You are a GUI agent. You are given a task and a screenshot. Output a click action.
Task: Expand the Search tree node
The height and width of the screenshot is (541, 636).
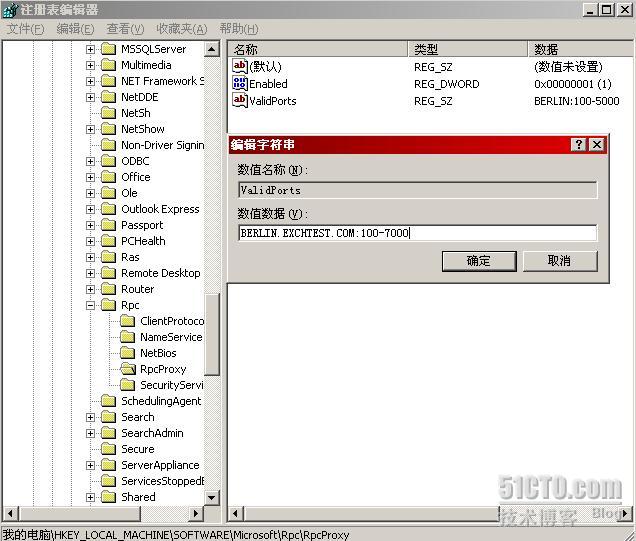[90, 417]
